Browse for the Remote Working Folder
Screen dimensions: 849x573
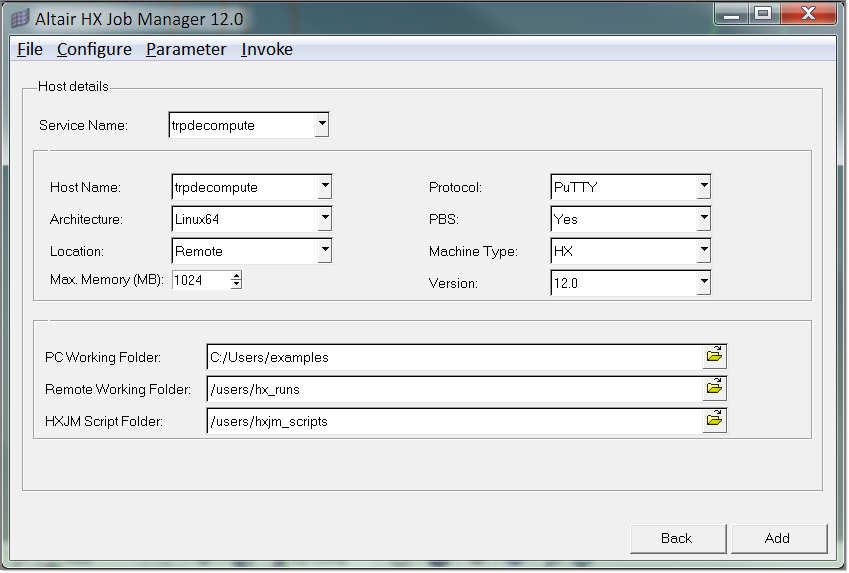(x=714, y=388)
